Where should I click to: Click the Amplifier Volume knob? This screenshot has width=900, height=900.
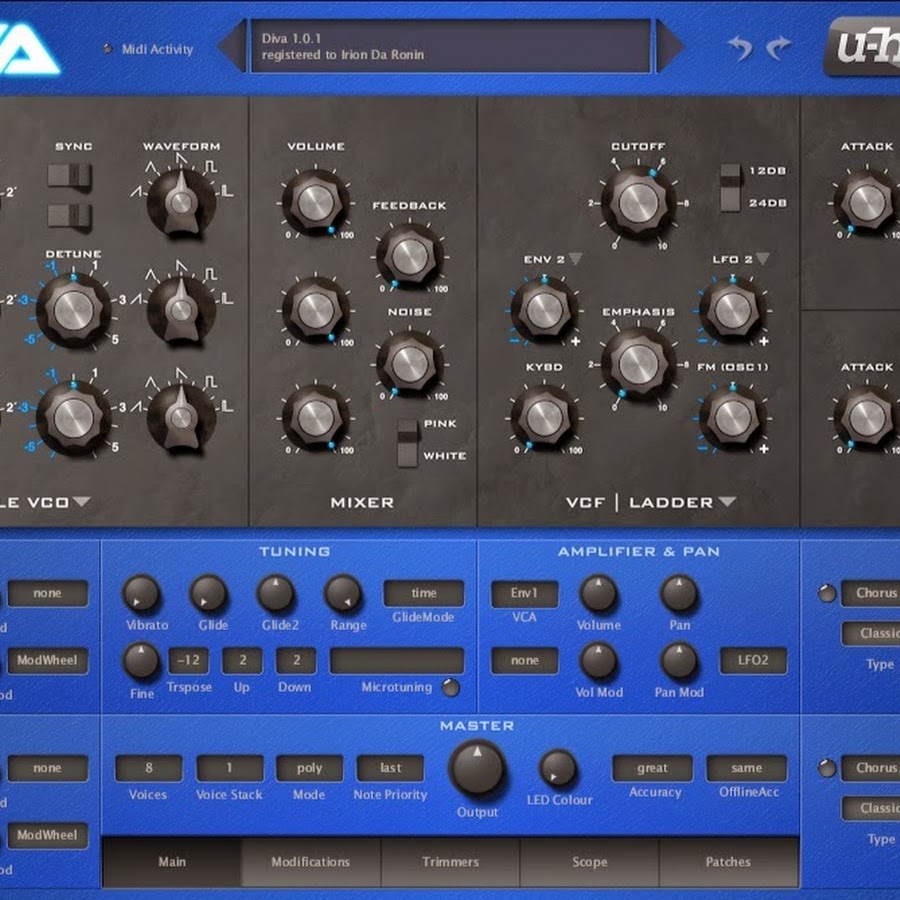pyautogui.click(x=598, y=593)
